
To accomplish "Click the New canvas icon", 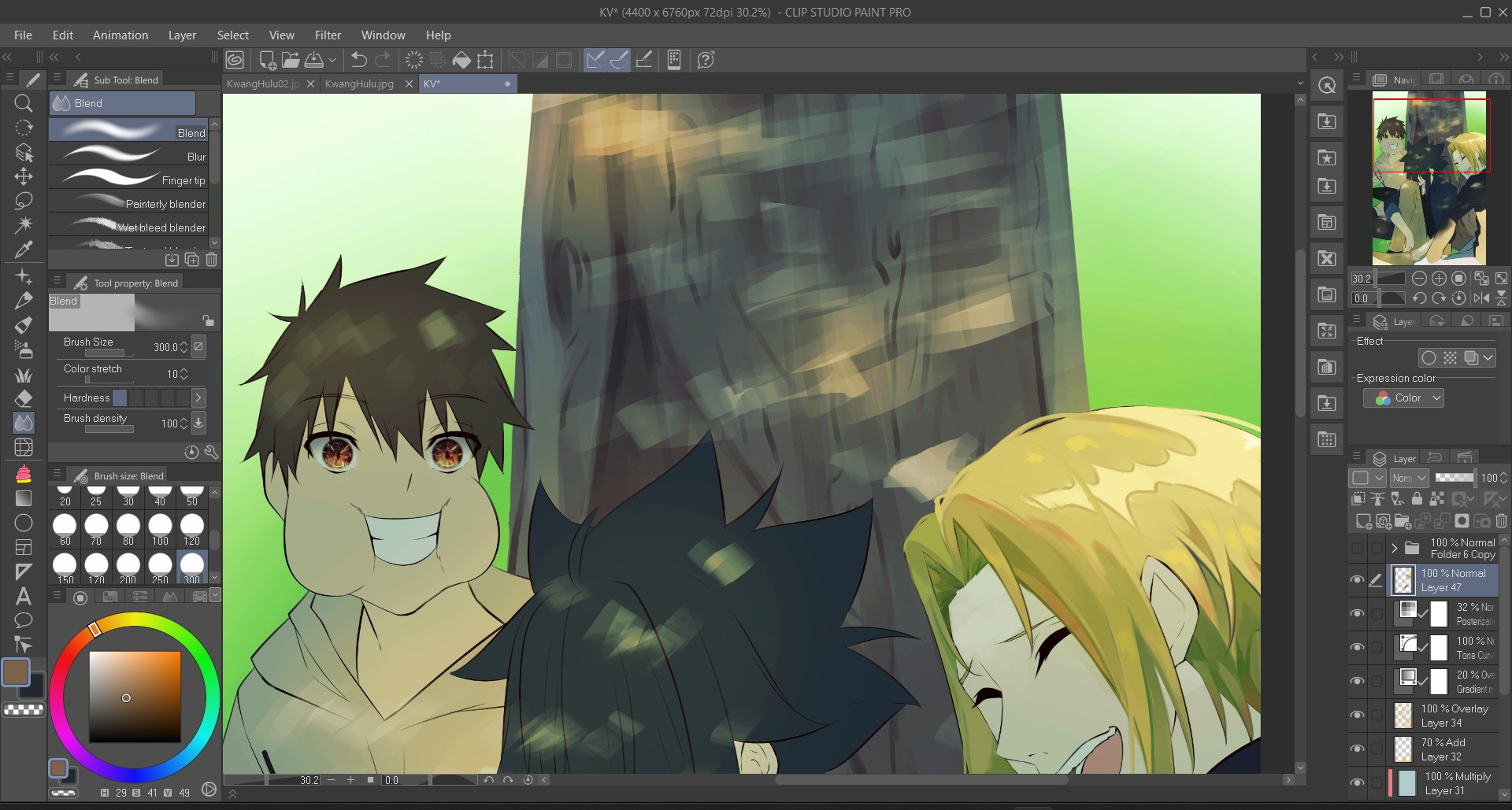I will point(267,60).
